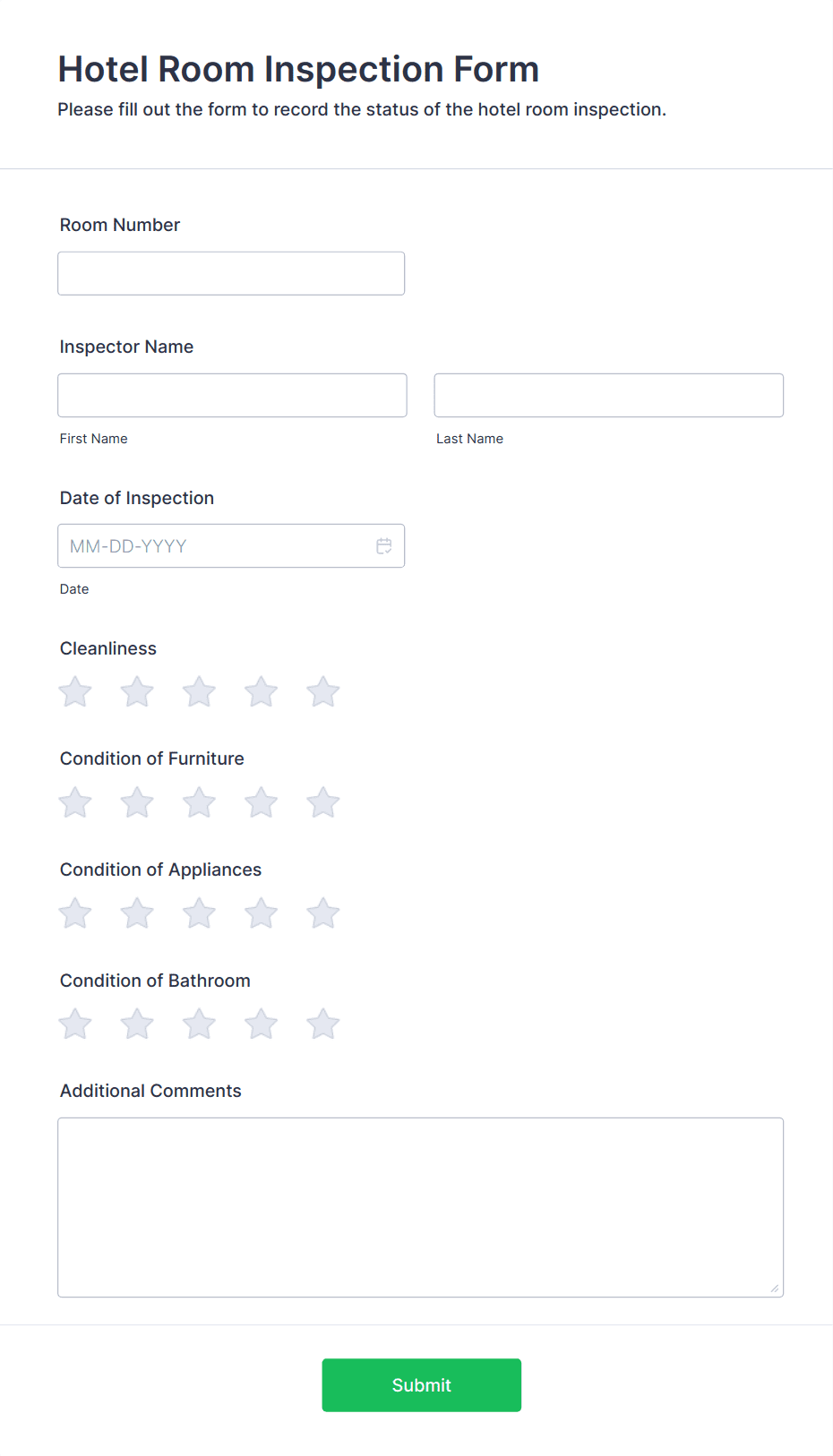Rate Condition of Furniture three stars
Viewport: 833px width, 1456px height.
click(x=199, y=802)
